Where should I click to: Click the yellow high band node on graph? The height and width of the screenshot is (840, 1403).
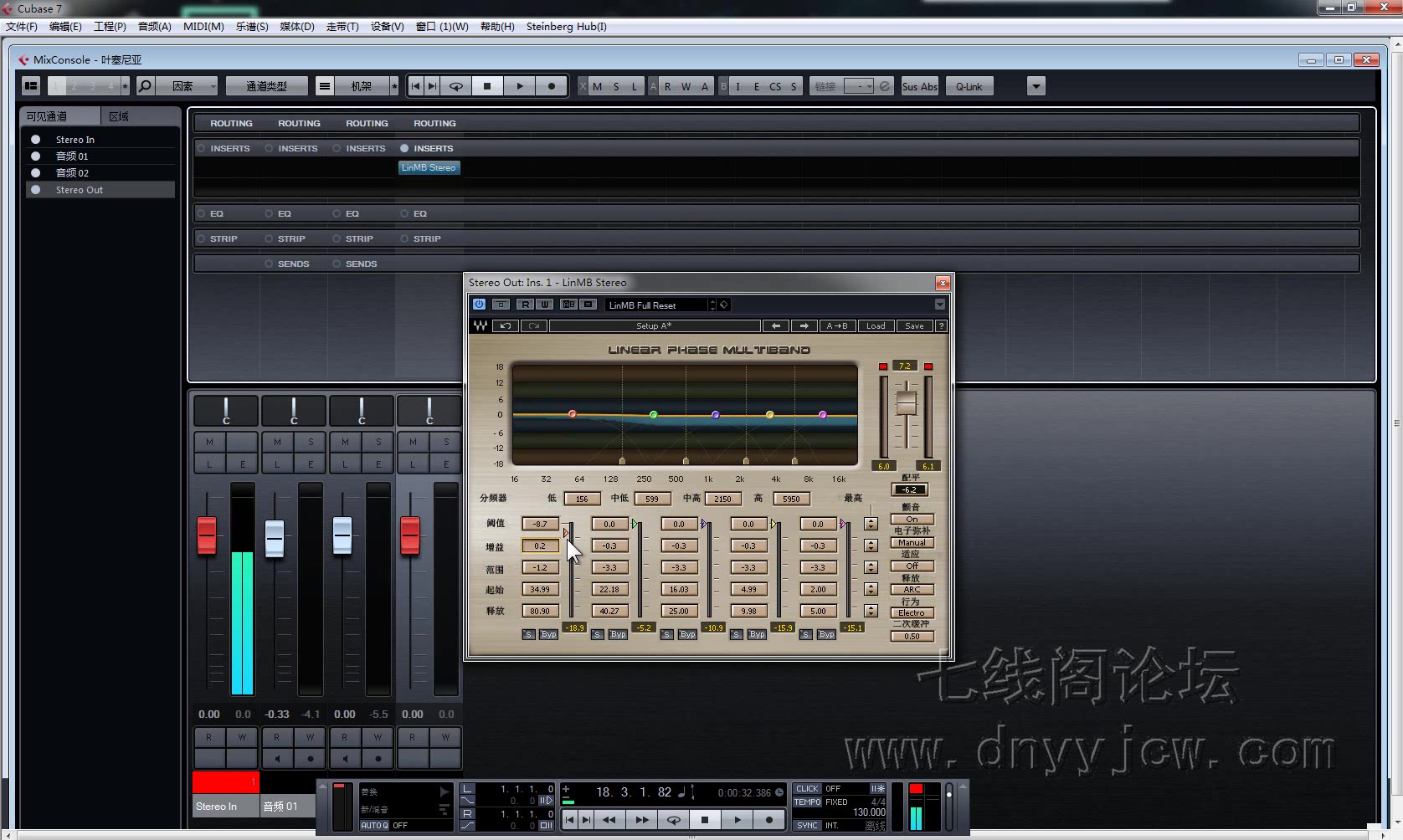[770, 415]
